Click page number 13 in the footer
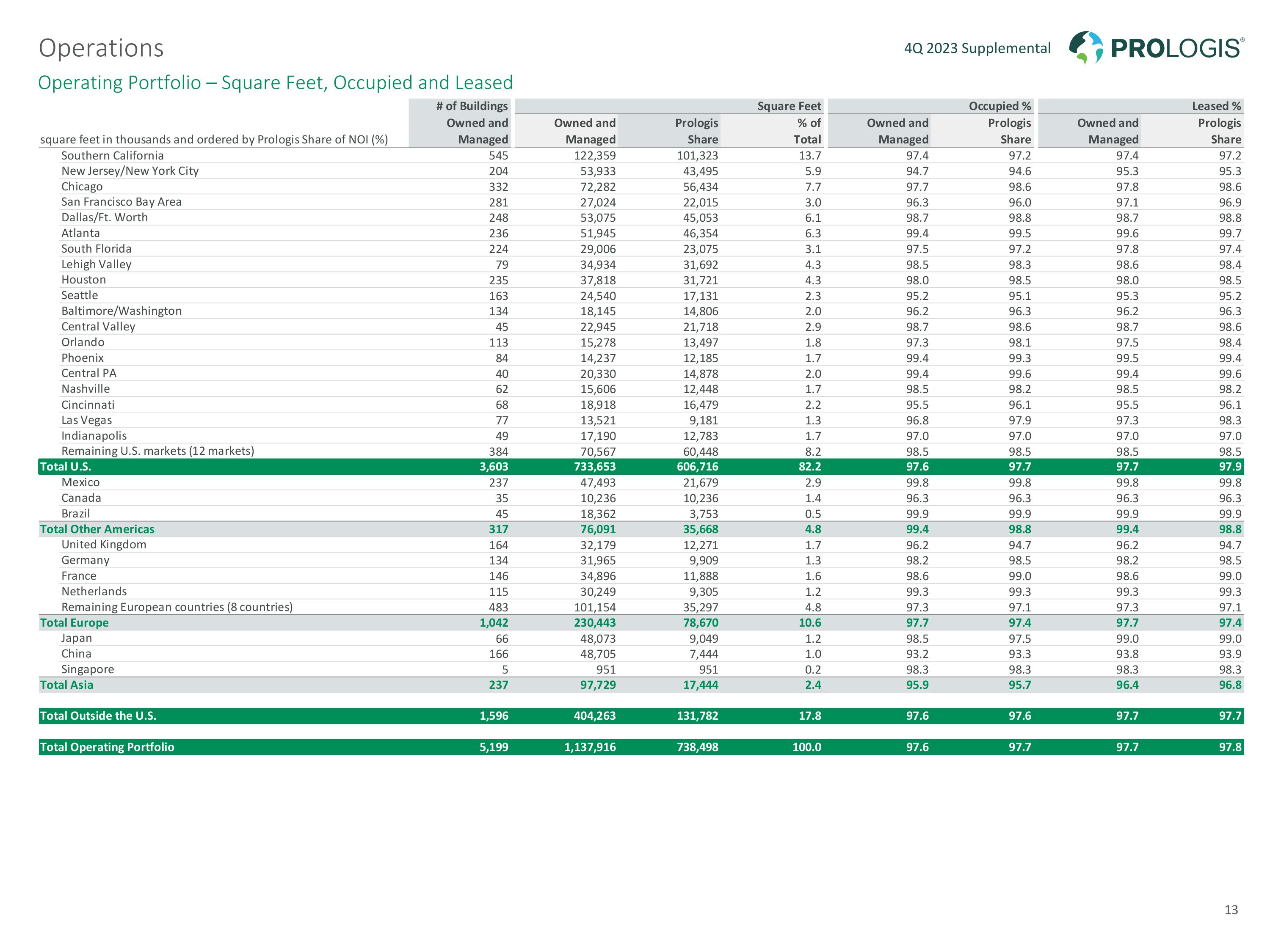1270x952 pixels. coord(1231,910)
